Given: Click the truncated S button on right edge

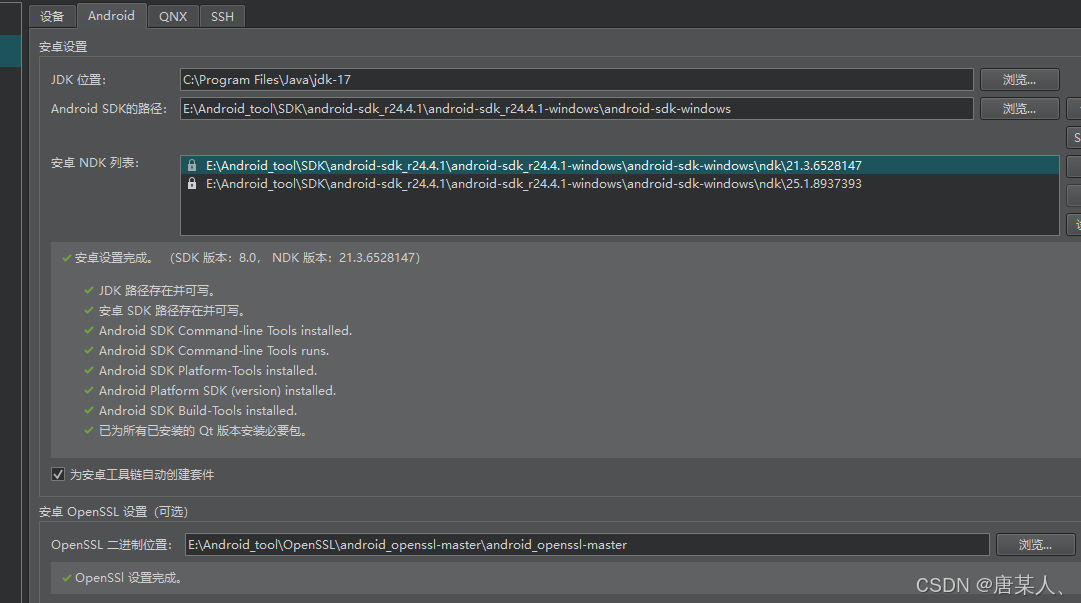Looking at the screenshot, I should (1074, 137).
